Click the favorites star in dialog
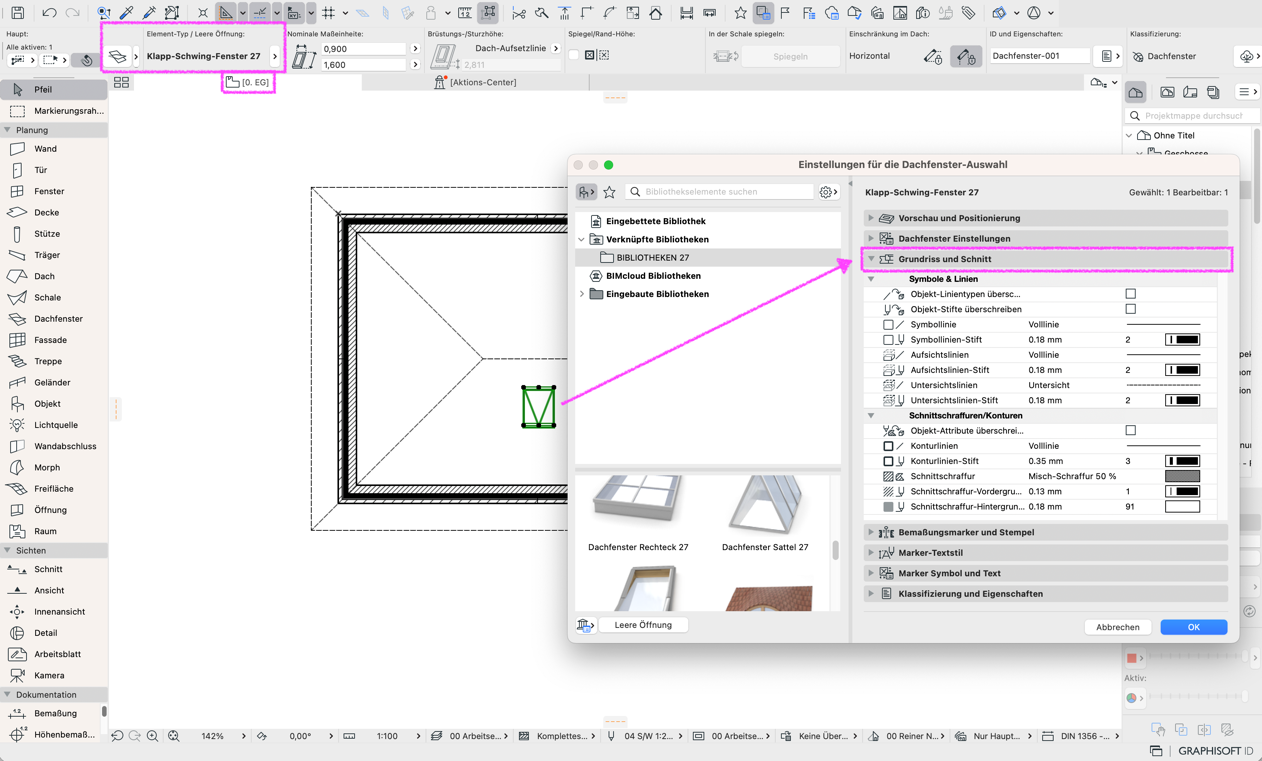The height and width of the screenshot is (761, 1262). 609,192
